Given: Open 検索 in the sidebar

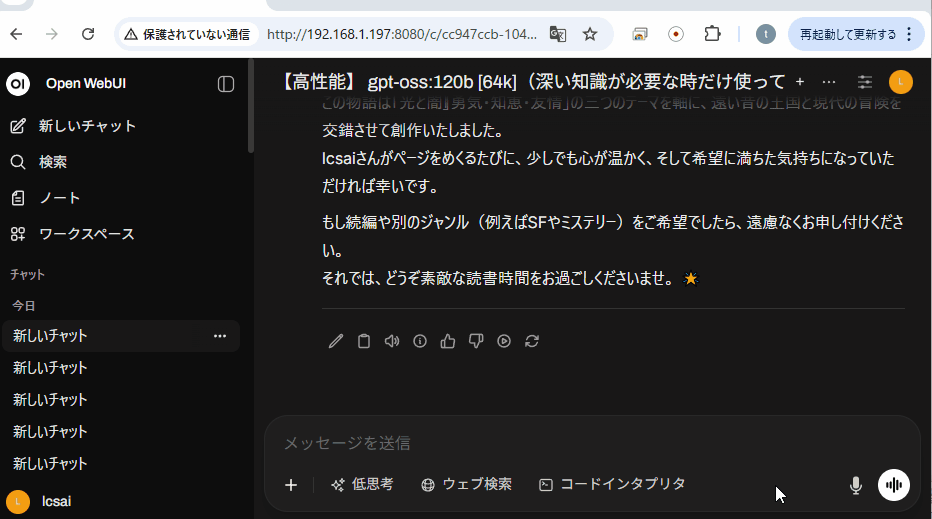Looking at the screenshot, I should (39, 162).
